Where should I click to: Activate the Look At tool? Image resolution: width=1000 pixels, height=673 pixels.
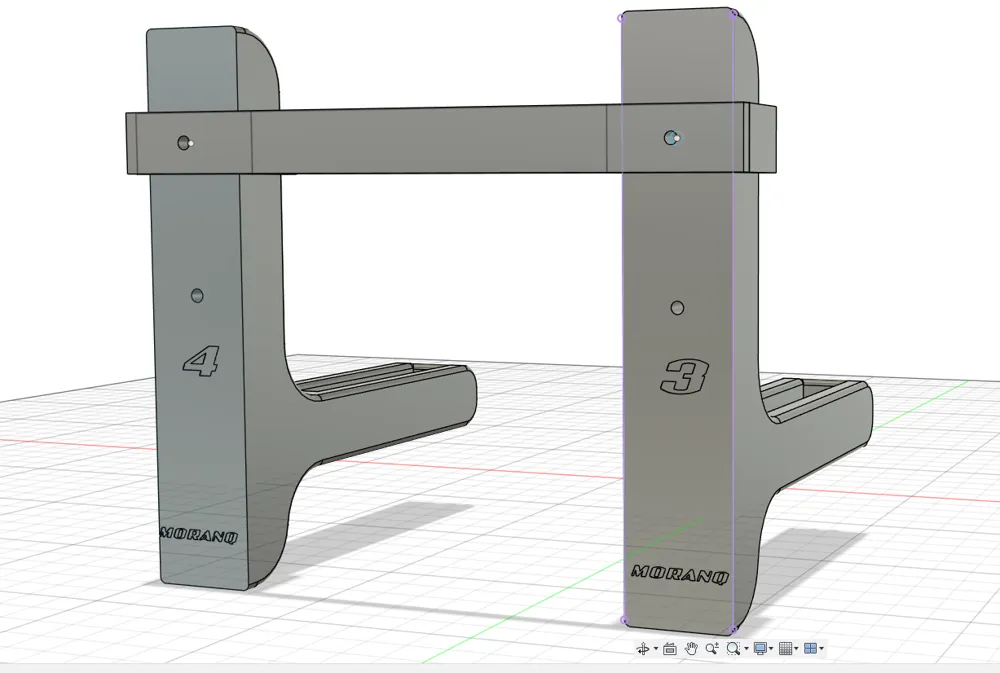point(670,648)
